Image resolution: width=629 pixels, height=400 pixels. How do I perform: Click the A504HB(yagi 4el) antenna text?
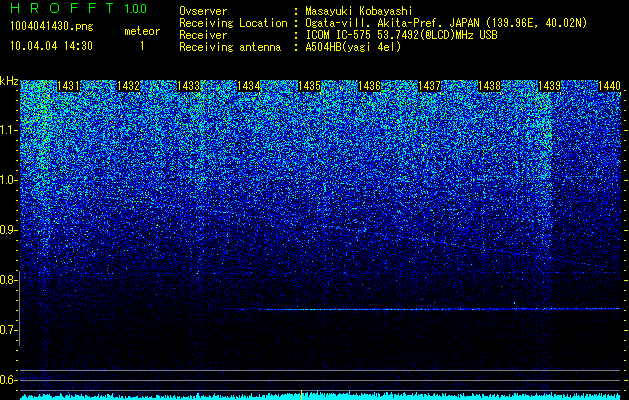353,47
